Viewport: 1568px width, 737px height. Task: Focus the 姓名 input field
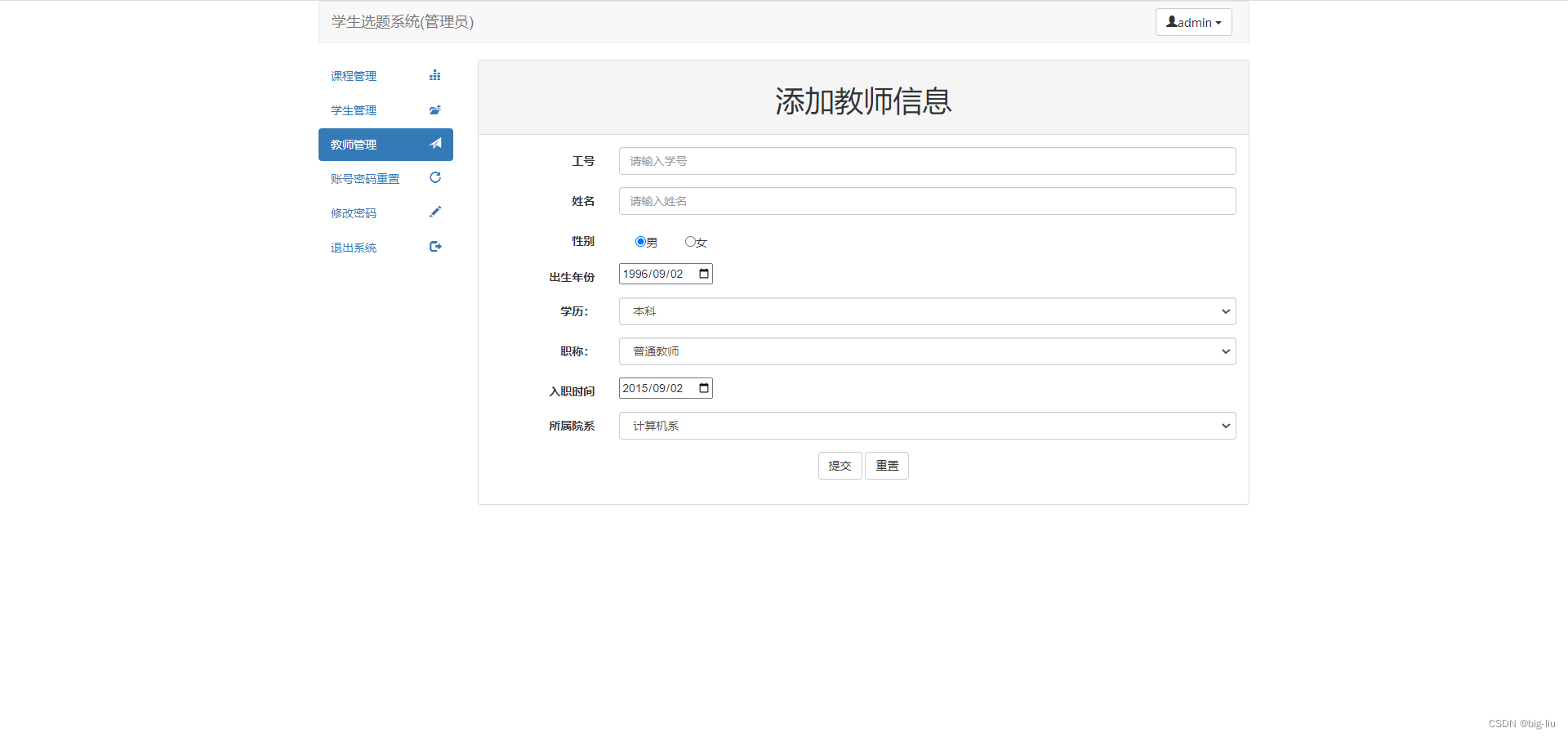(x=928, y=201)
